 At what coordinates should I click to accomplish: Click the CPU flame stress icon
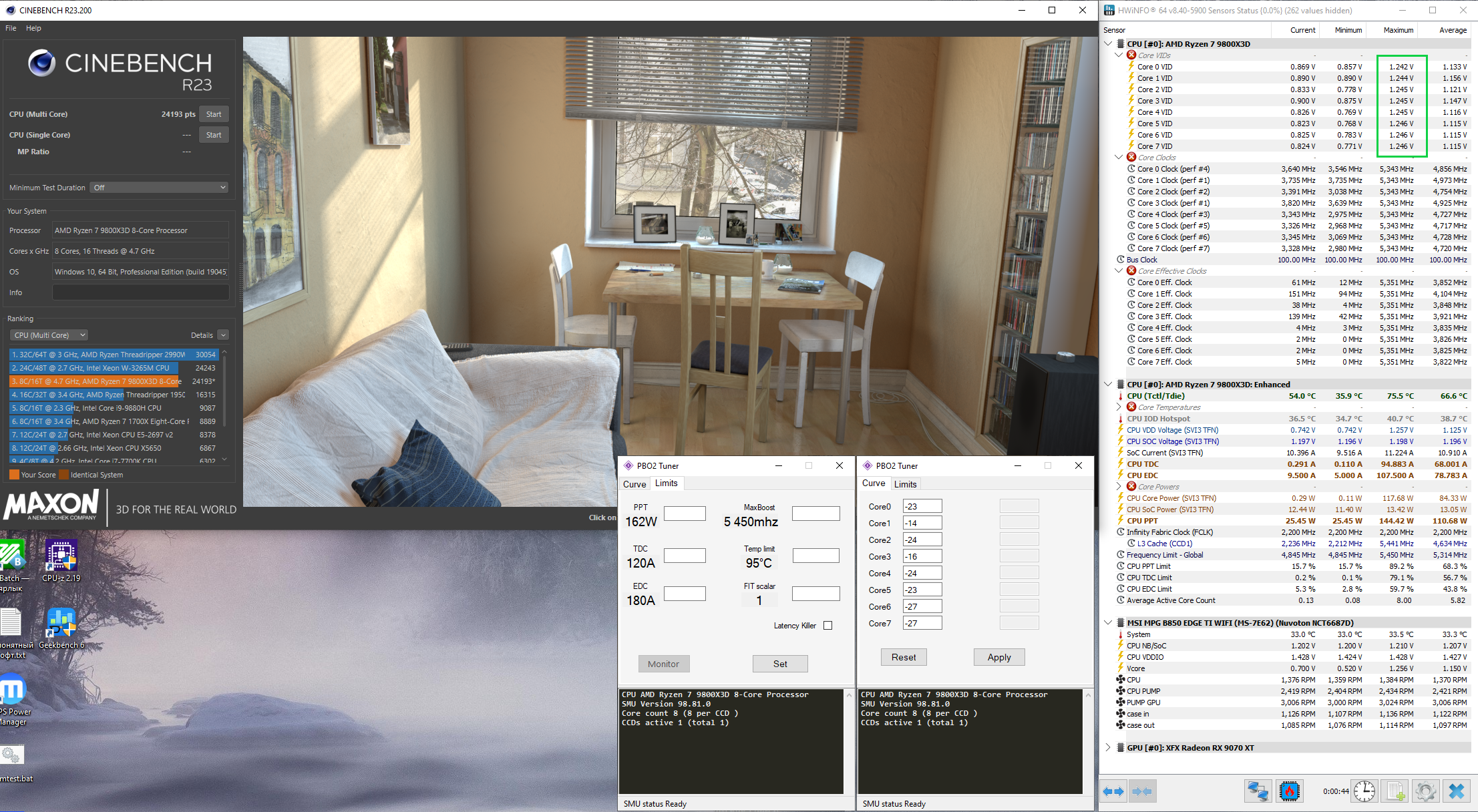[1289, 791]
